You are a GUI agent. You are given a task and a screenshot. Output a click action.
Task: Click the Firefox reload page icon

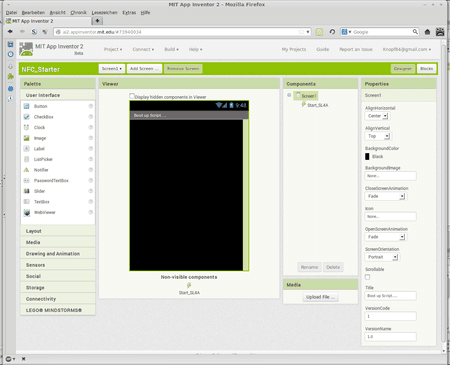pos(332,32)
